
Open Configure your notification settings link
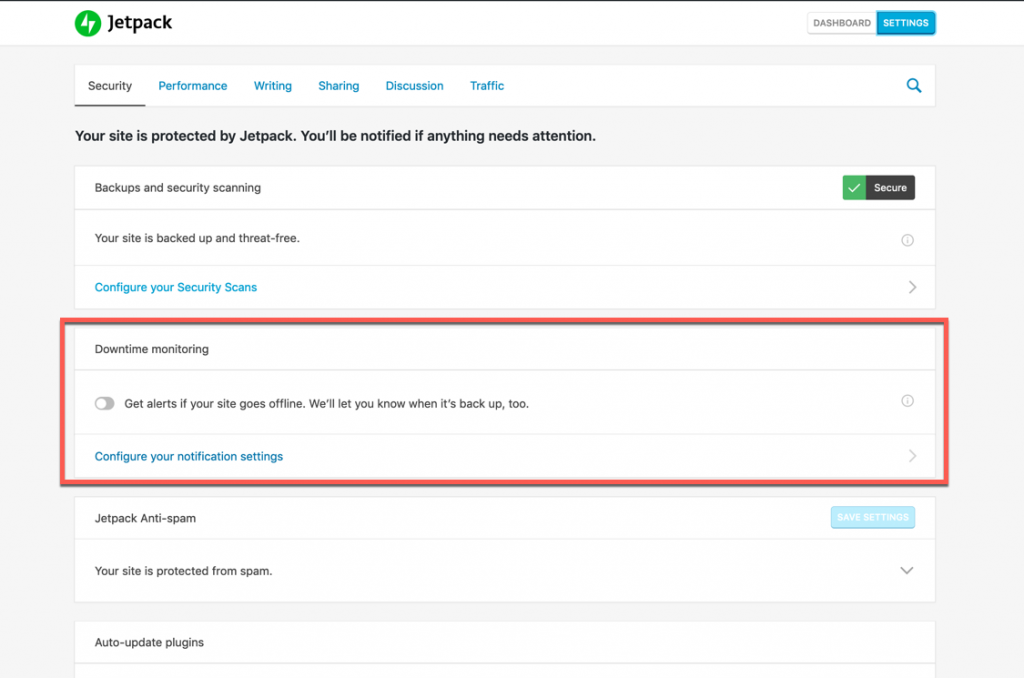point(189,456)
